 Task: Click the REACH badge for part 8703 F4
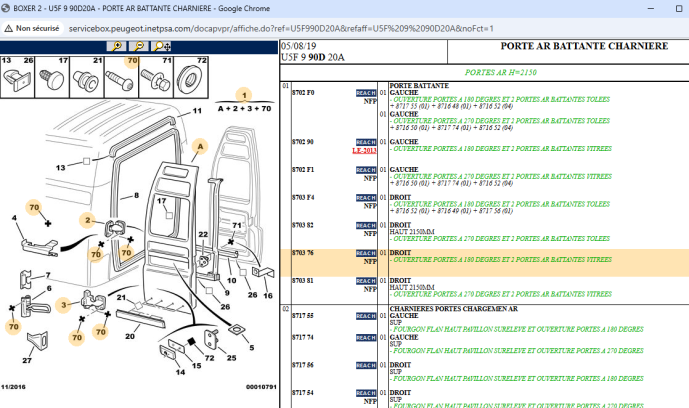pos(366,198)
